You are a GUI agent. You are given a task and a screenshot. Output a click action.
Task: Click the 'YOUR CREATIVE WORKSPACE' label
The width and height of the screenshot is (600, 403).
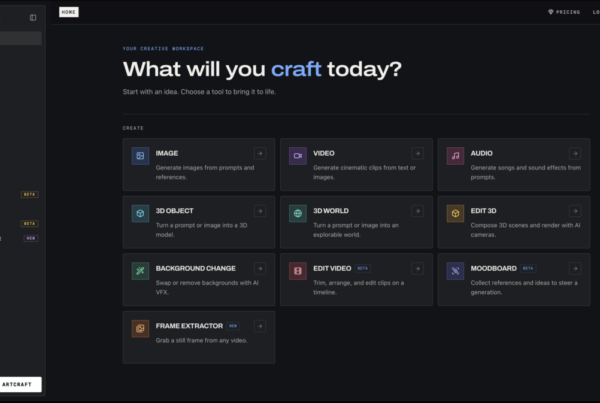coord(163,49)
